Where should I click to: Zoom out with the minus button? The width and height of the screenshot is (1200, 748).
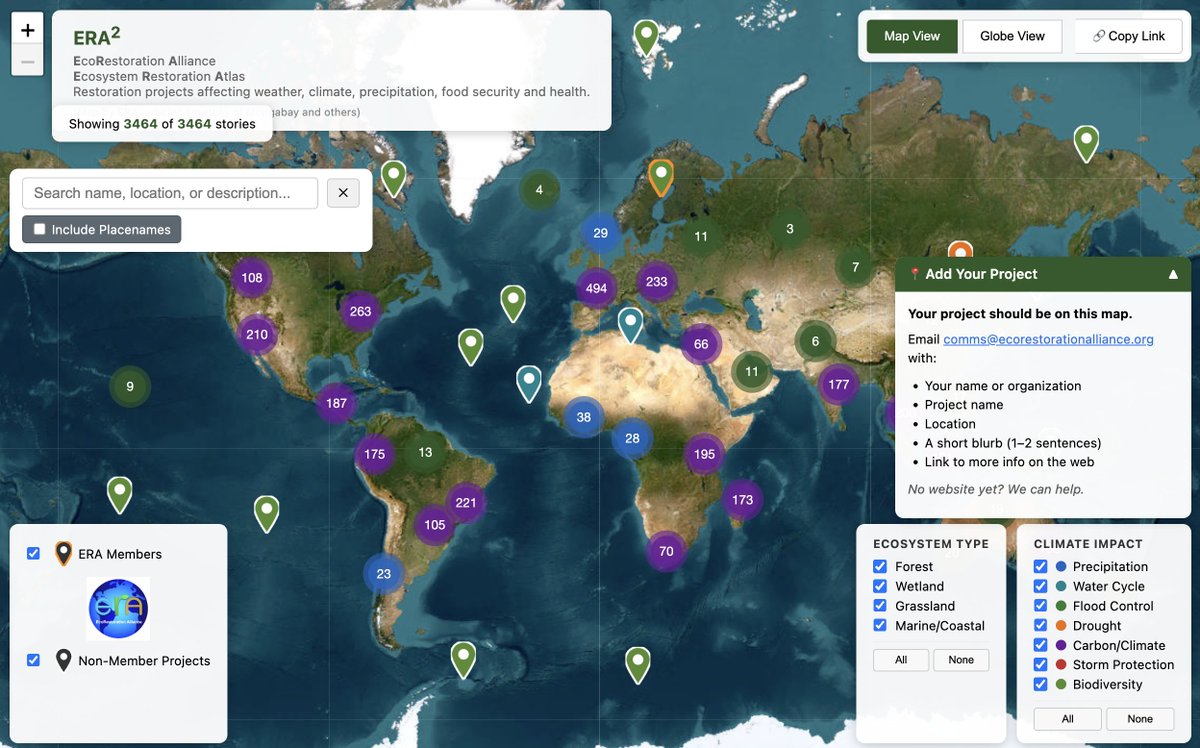[x=28, y=61]
